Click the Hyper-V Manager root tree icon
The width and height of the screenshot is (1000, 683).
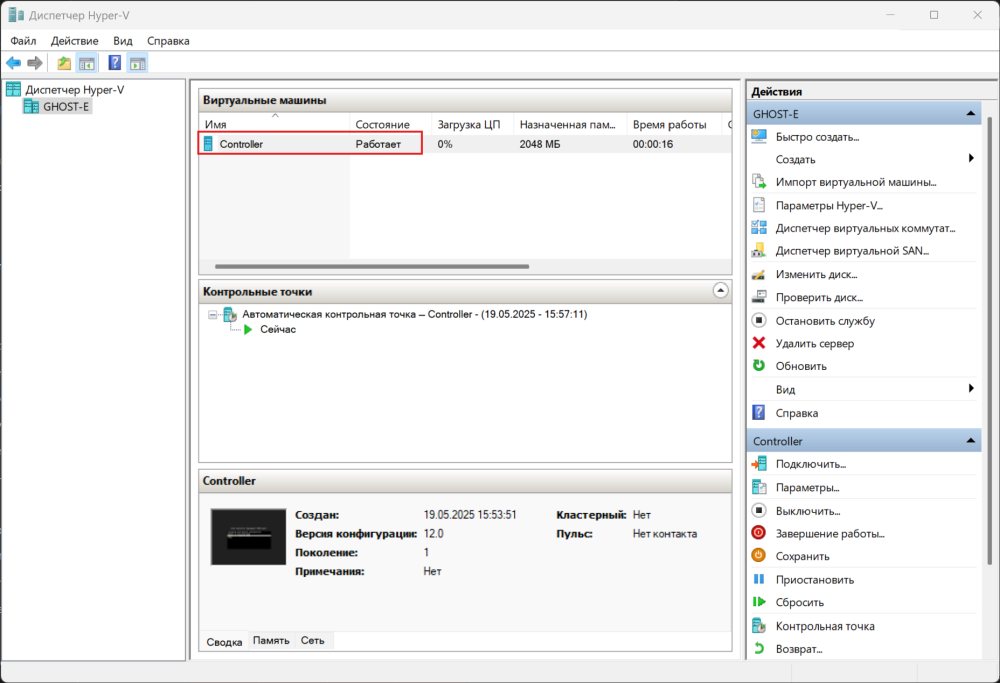tap(13, 89)
